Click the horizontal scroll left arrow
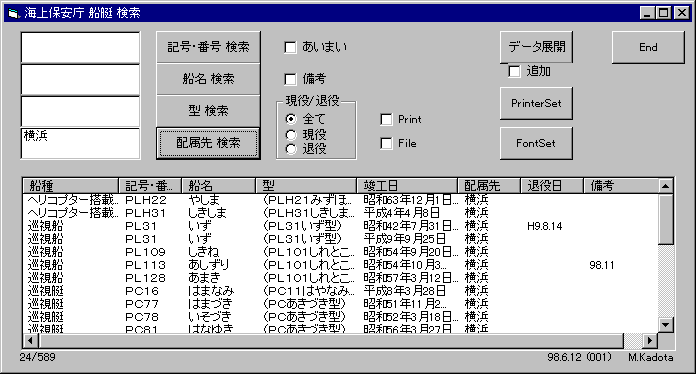Image resolution: width=696 pixels, height=374 pixels. (31, 341)
